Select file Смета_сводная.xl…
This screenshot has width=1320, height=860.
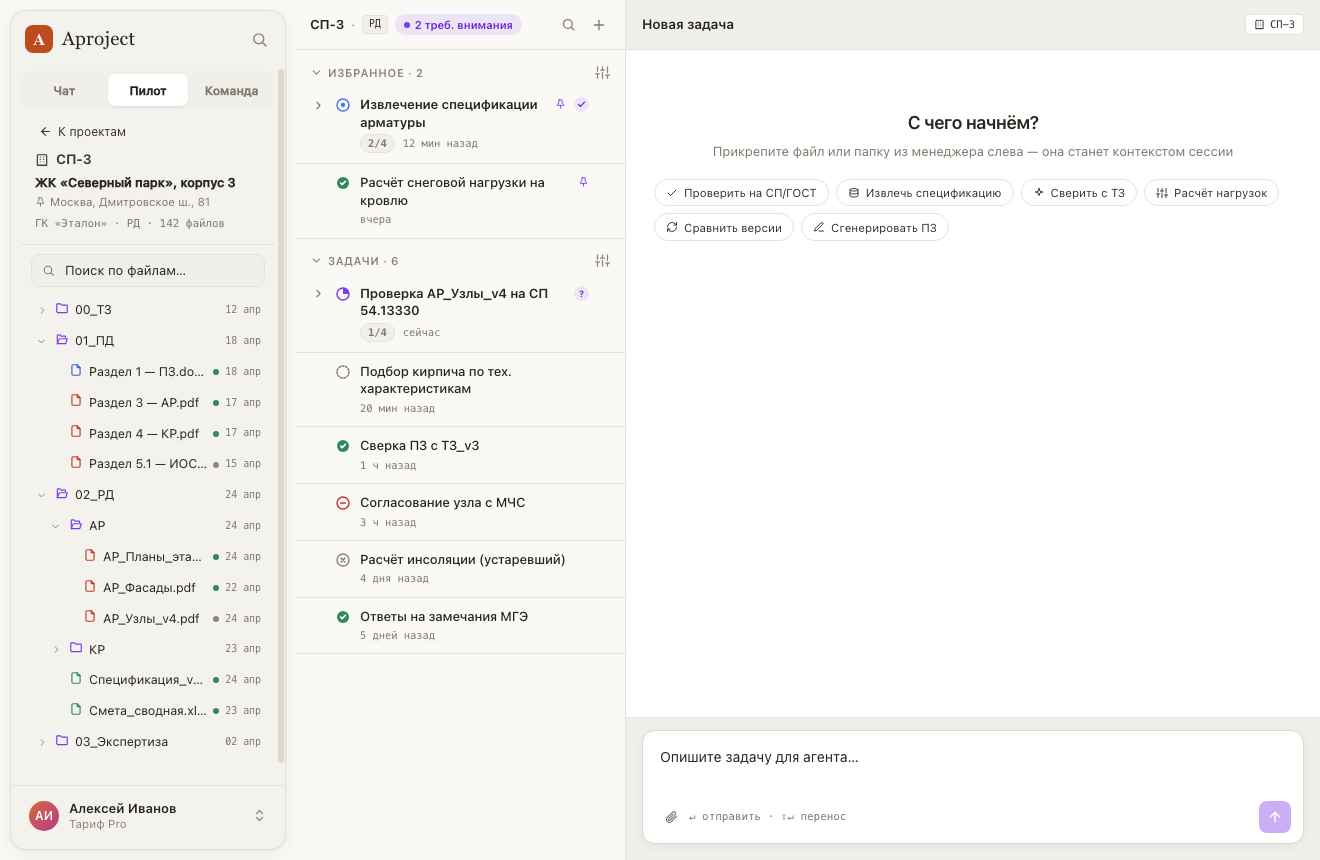click(x=148, y=711)
